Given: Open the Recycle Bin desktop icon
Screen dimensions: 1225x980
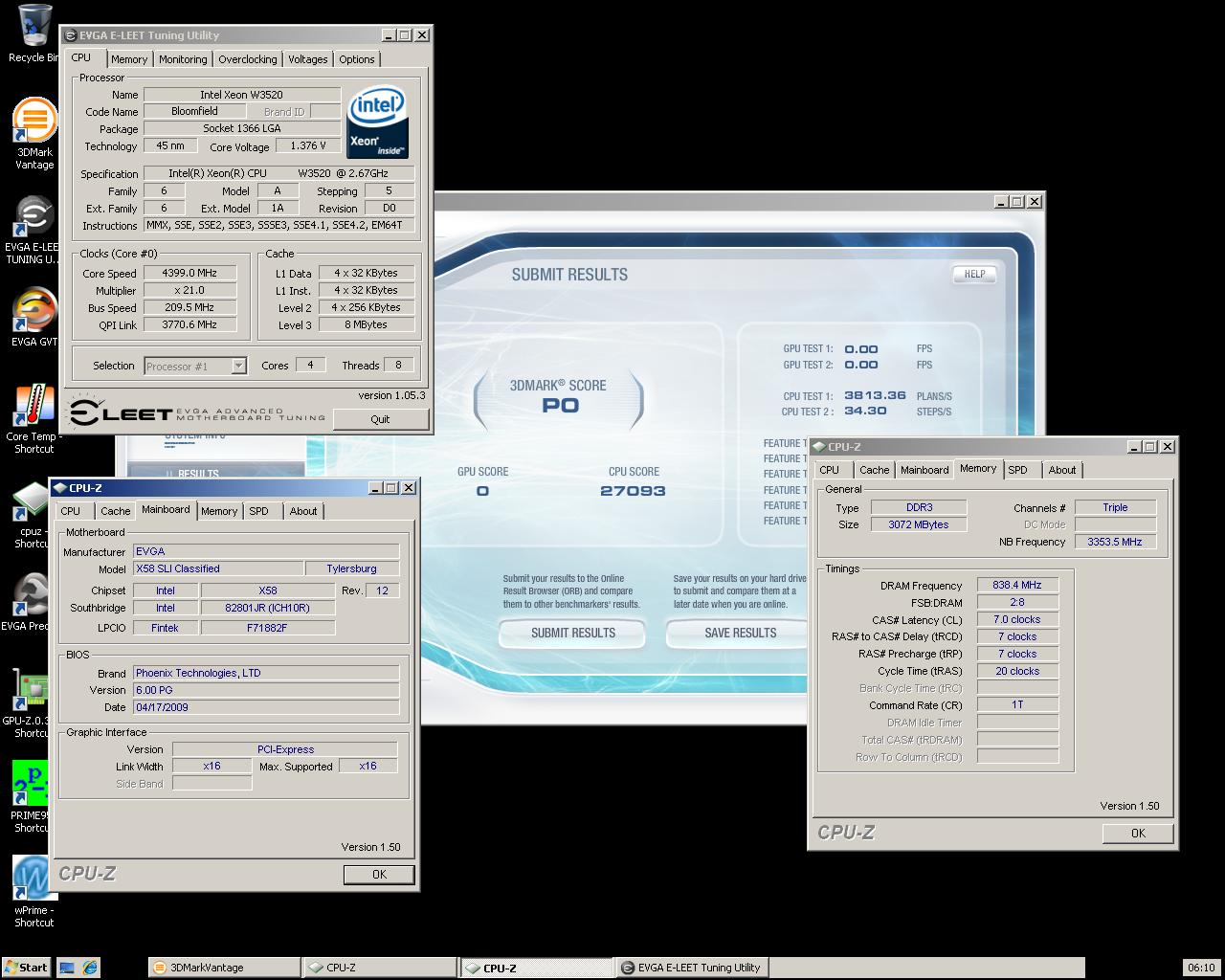Looking at the screenshot, I should 33,34.
